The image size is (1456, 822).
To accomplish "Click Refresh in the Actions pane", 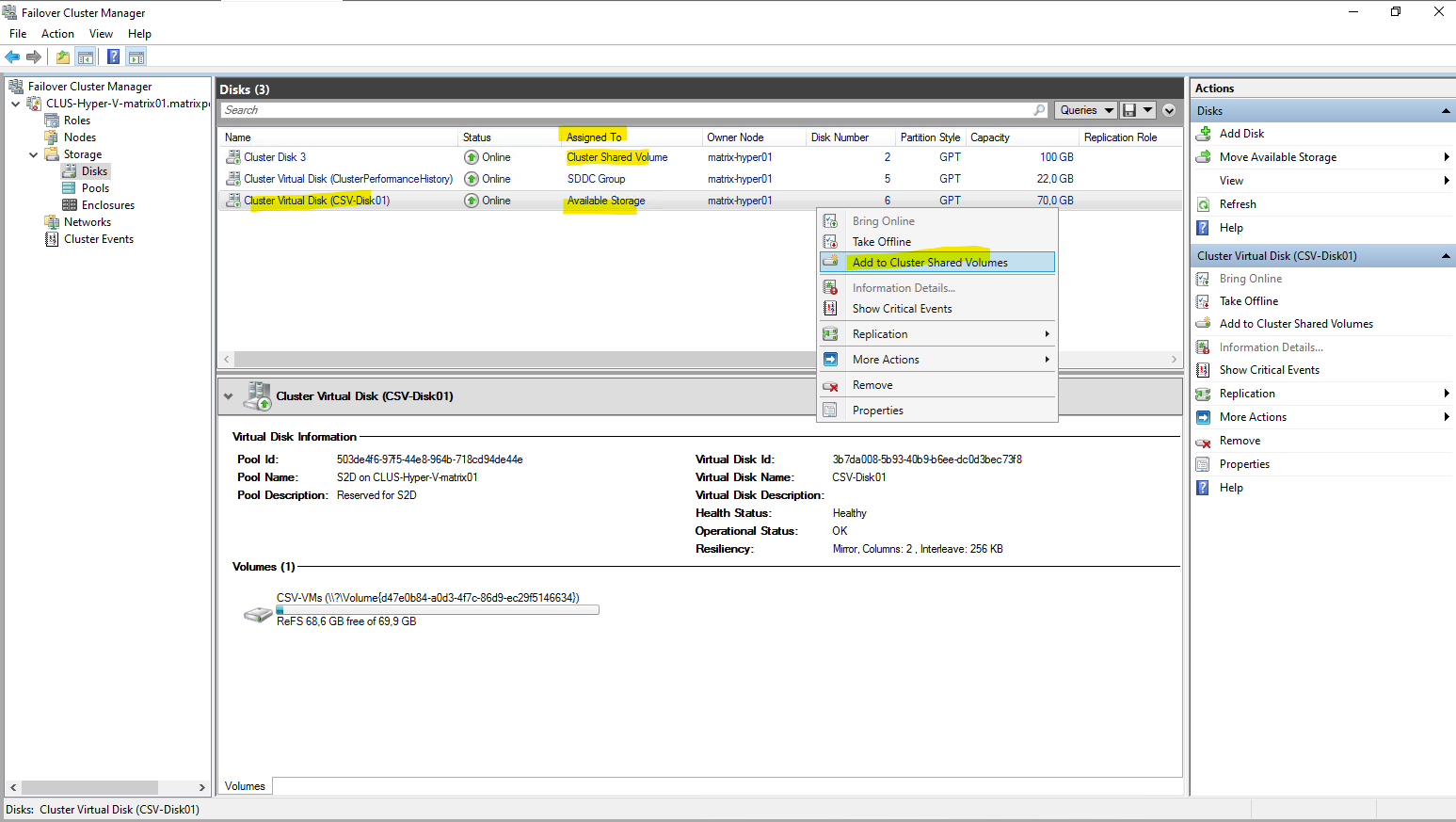I will click(x=1238, y=204).
